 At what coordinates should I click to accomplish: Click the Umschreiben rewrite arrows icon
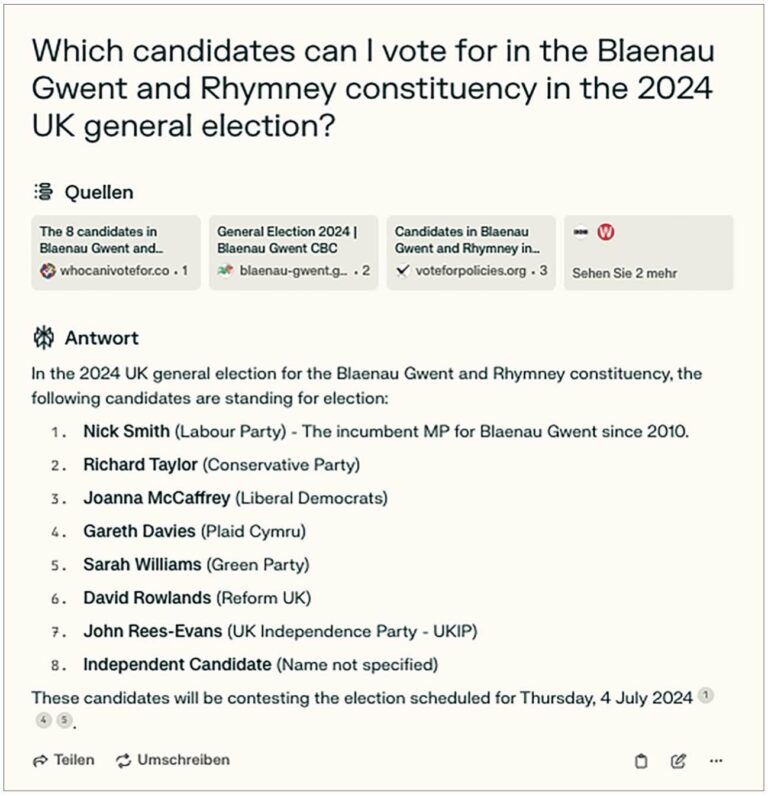click(123, 760)
